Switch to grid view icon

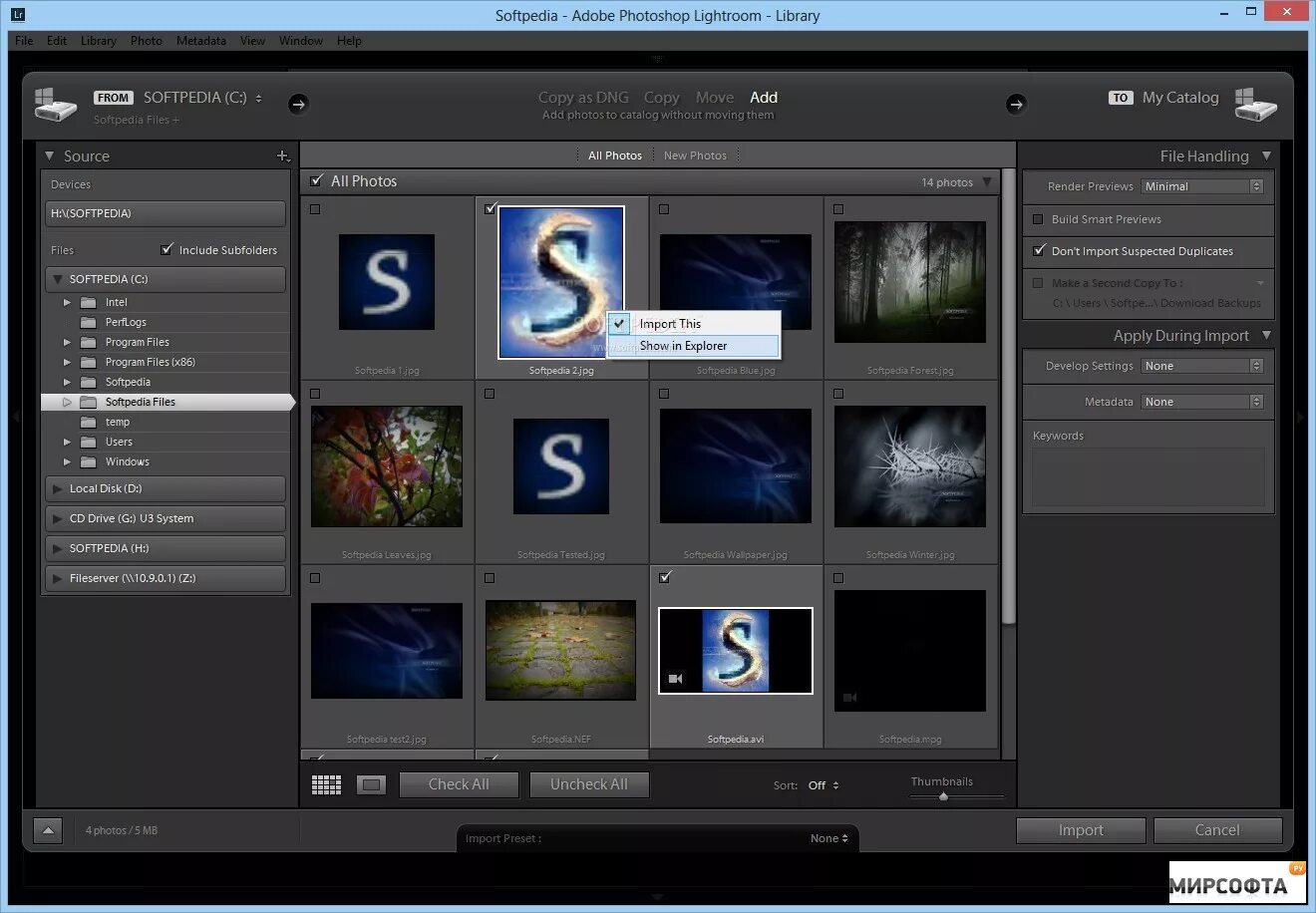tap(326, 785)
